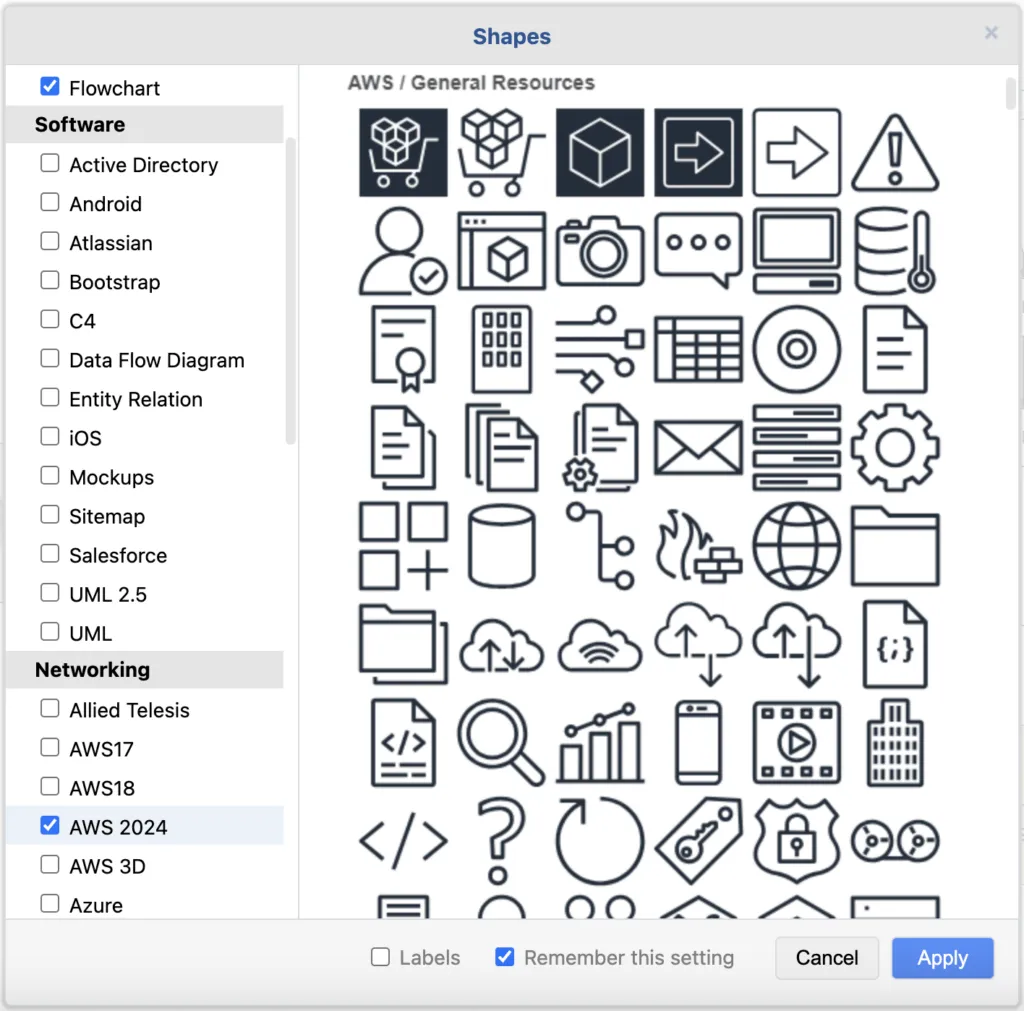Enable the AWS17 shape library
The width and height of the screenshot is (1024, 1011).
tap(48, 748)
